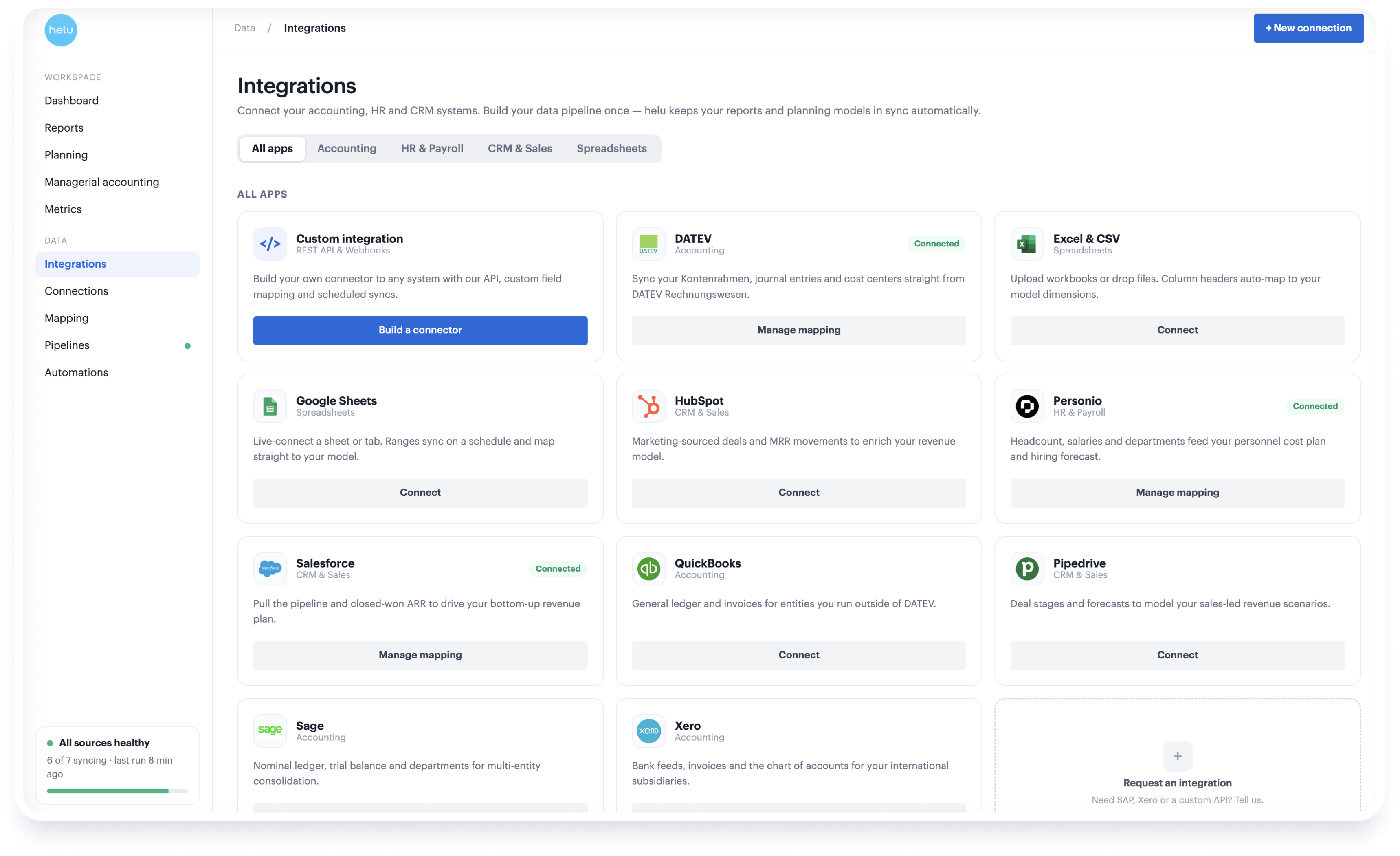This screenshot has height=856, width=1400.
Task: Click the Pipedrive logo icon
Action: point(1027,568)
